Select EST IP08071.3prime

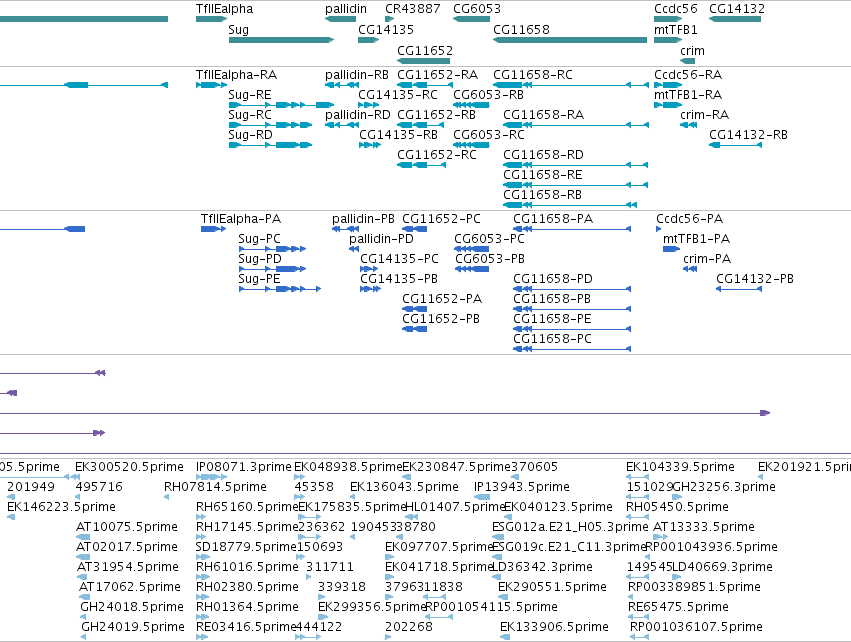pos(244,467)
